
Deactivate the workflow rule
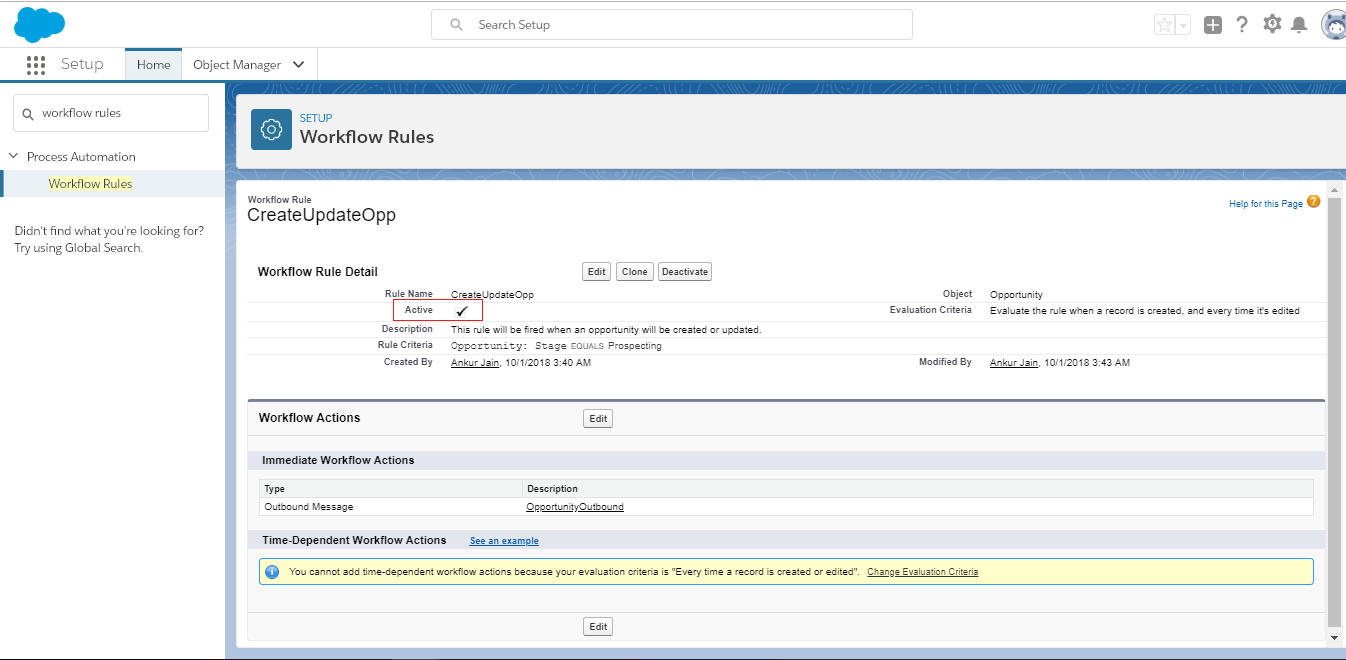(685, 272)
